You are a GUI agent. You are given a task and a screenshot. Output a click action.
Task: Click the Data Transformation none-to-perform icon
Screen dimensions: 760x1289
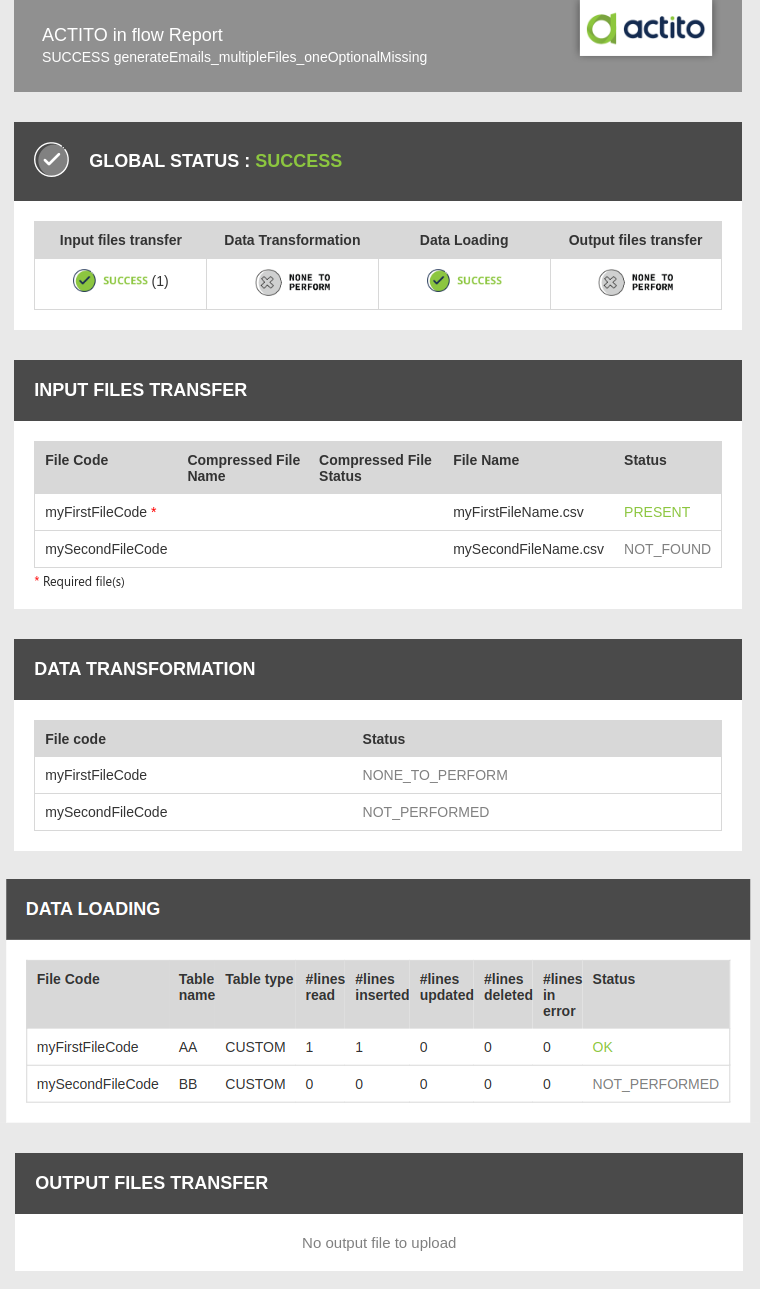[268, 283]
